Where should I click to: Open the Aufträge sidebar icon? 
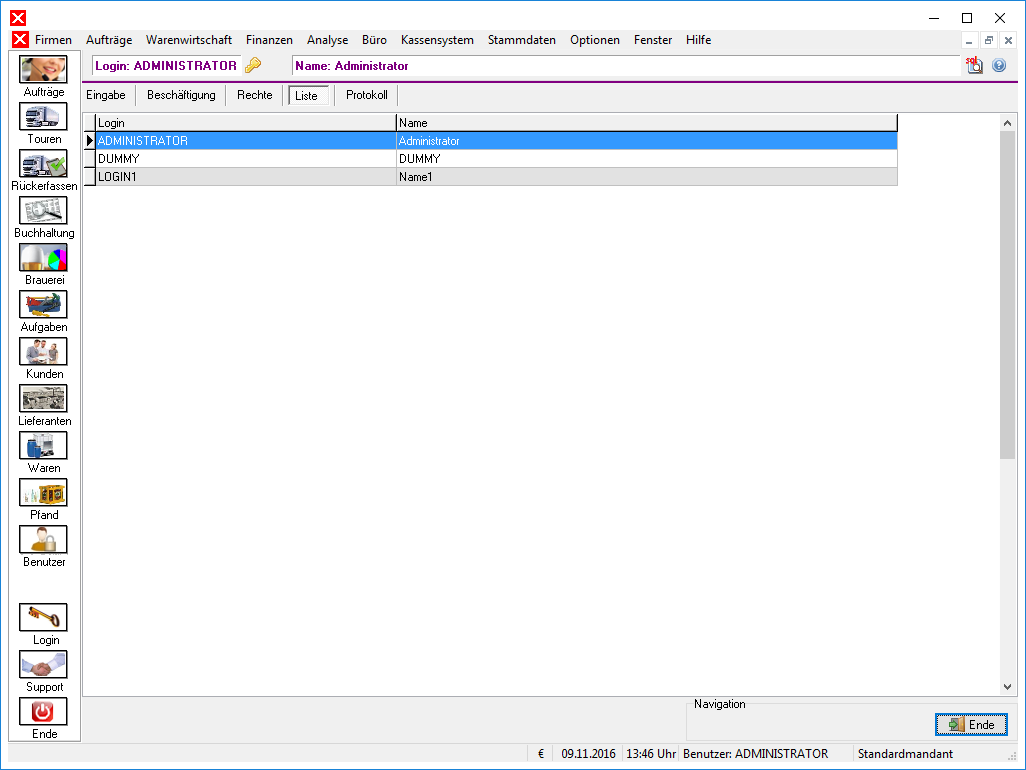coord(43,69)
